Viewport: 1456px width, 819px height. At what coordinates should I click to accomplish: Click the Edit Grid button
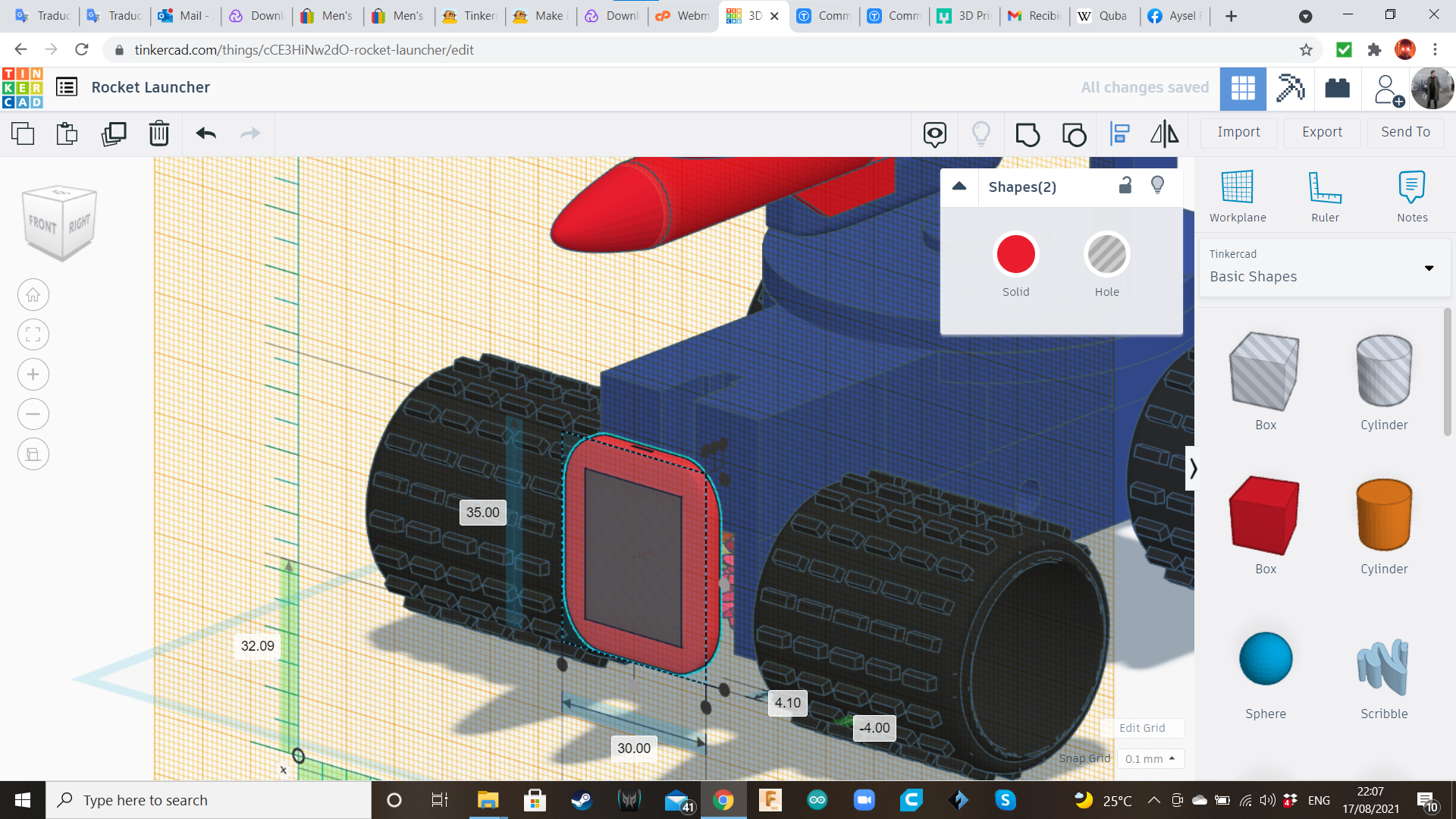click(x=1141, y=728)
